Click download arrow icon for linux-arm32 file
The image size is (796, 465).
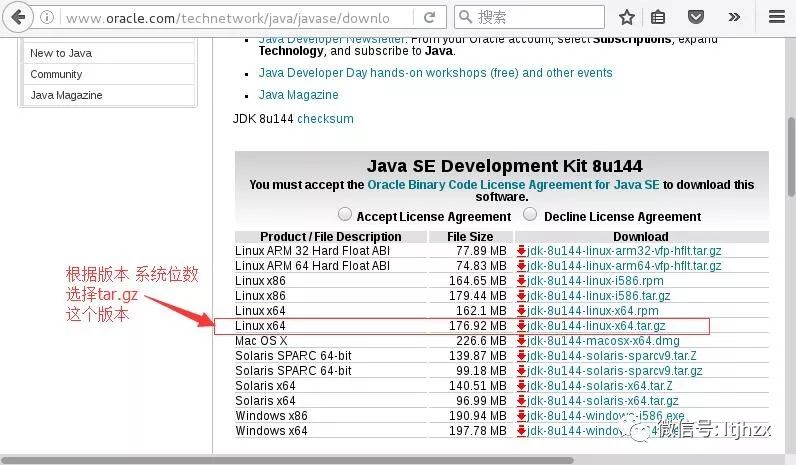click(521, 251)
